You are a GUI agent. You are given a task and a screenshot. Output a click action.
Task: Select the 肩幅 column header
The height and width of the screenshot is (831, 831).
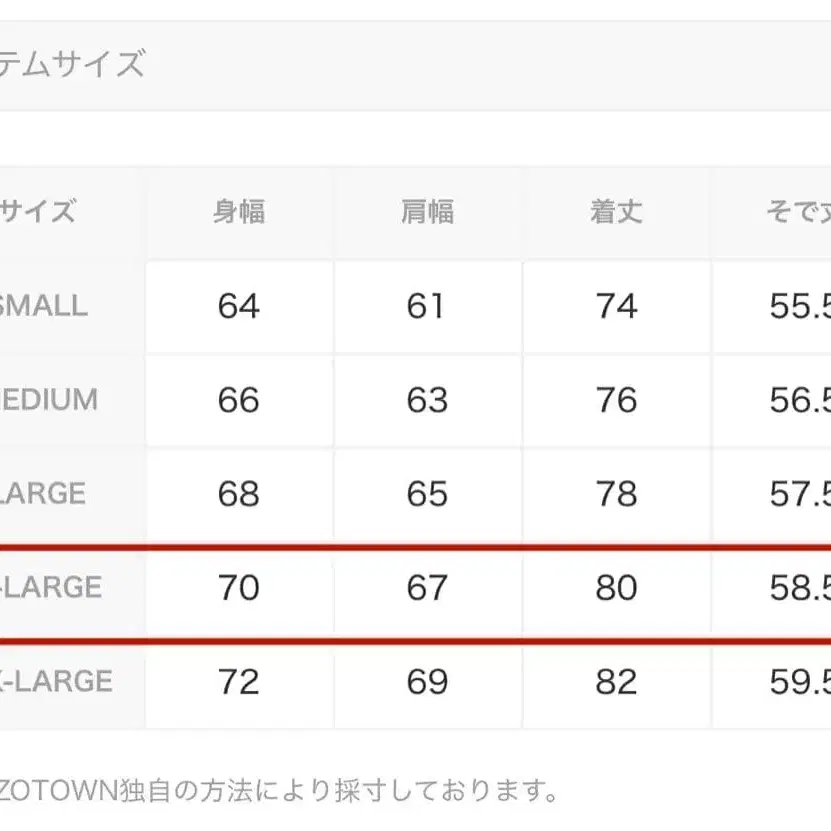[427, 212]
